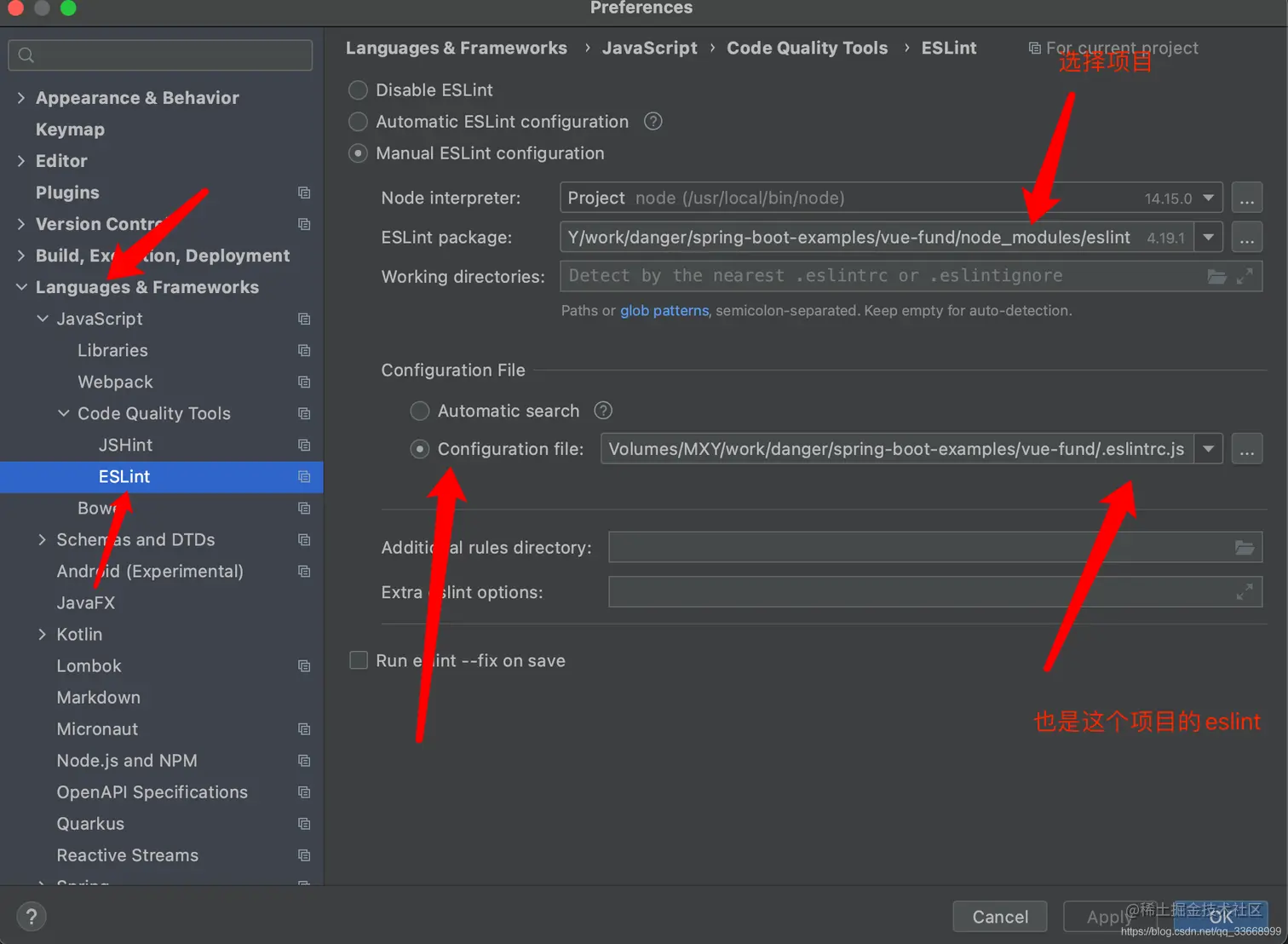The width and height of the screenshot is (1288, 944).
Task: Click Code Quality Tools in breadcrumb
Action: point(807,48)
